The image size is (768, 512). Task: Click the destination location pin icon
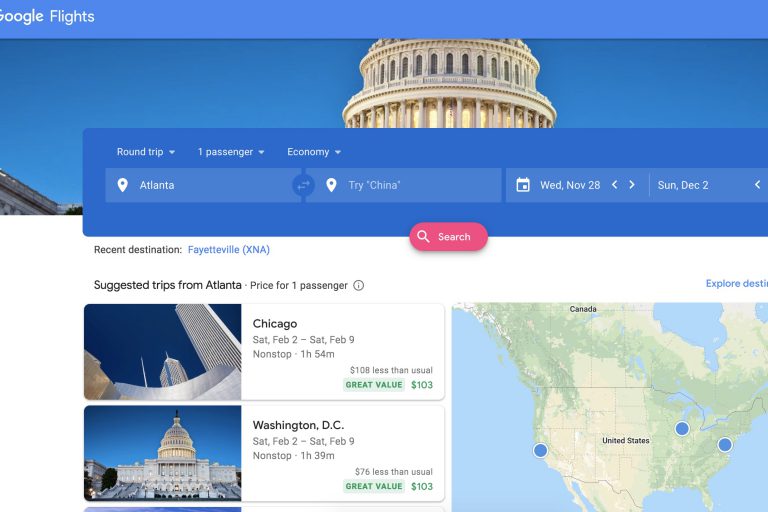[x=331, y=185]
